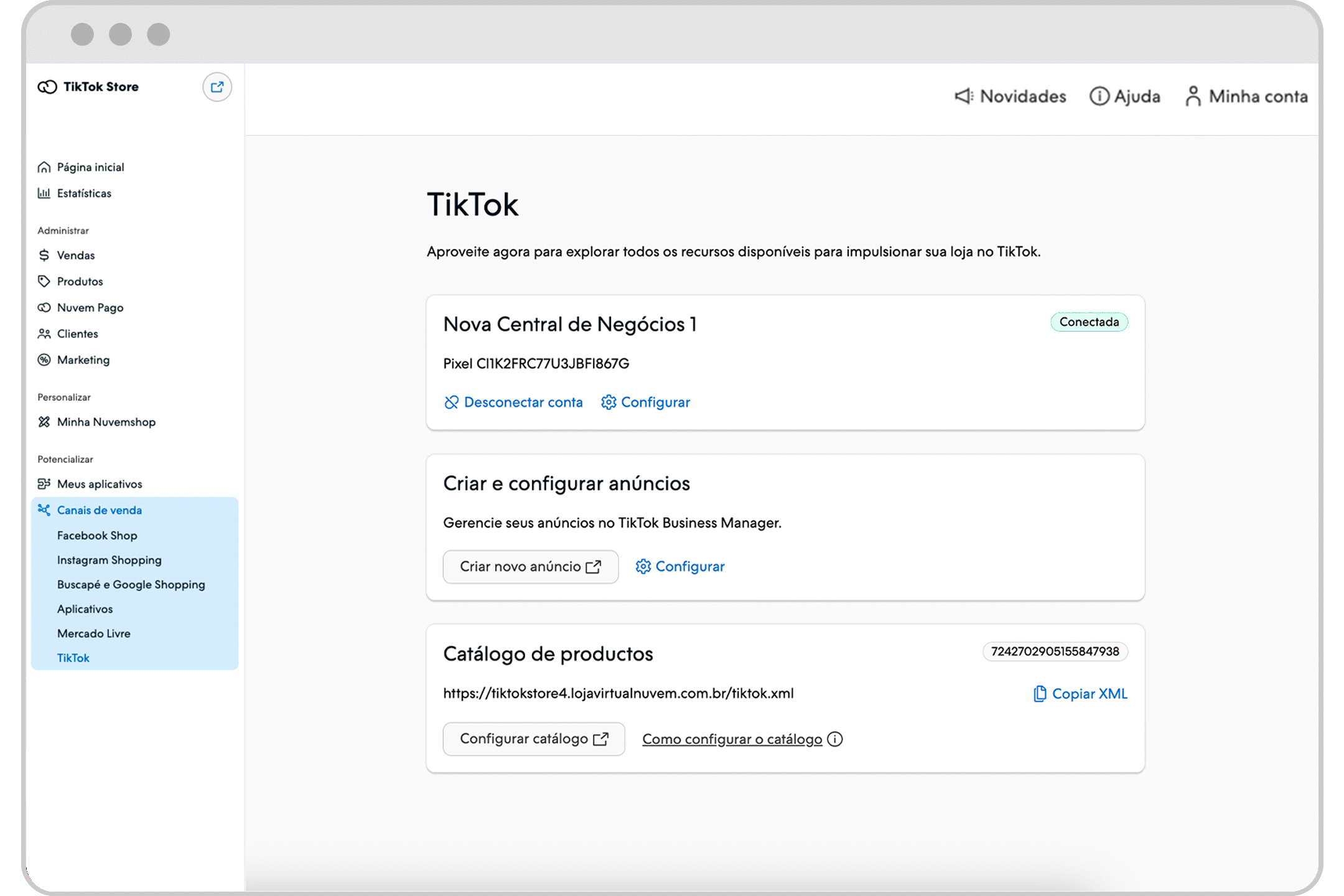Click the Estatísticas bar chart icon

(x=44, y=194)
